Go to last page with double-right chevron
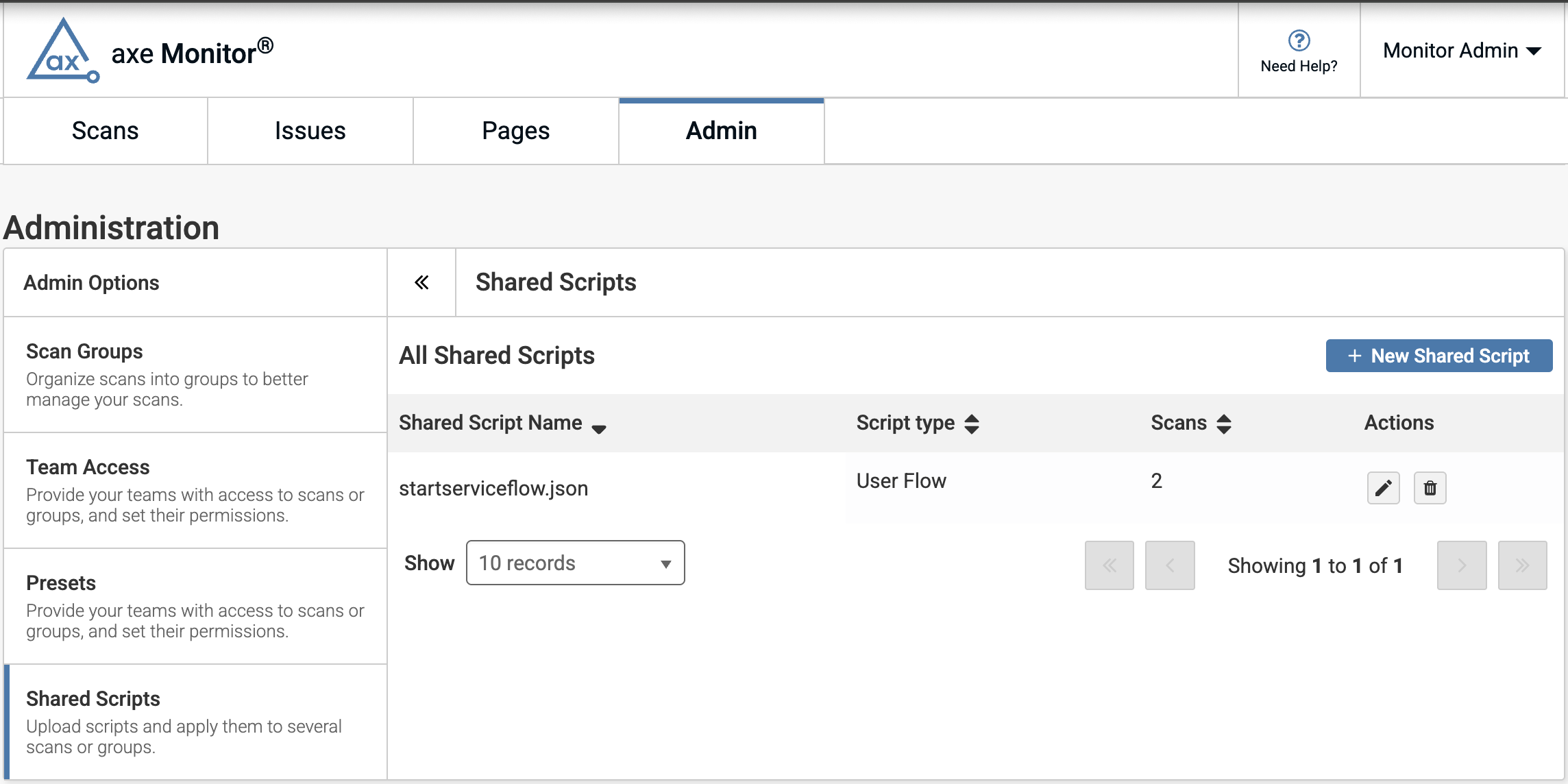 [1523, 565]
